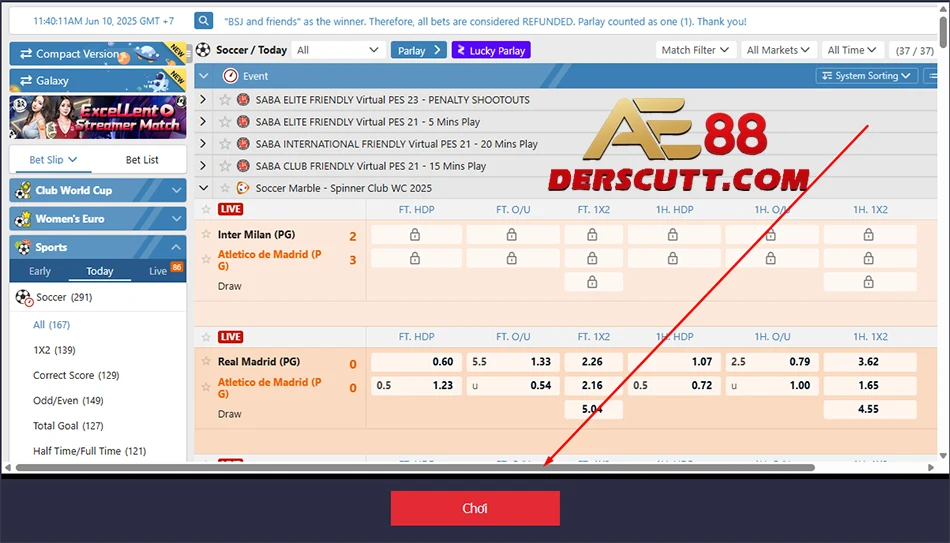The height and width of the screenshot is (543, 950).
Task: Select the Odd/Even (149) filter
Action: click(x=68, y=401)
